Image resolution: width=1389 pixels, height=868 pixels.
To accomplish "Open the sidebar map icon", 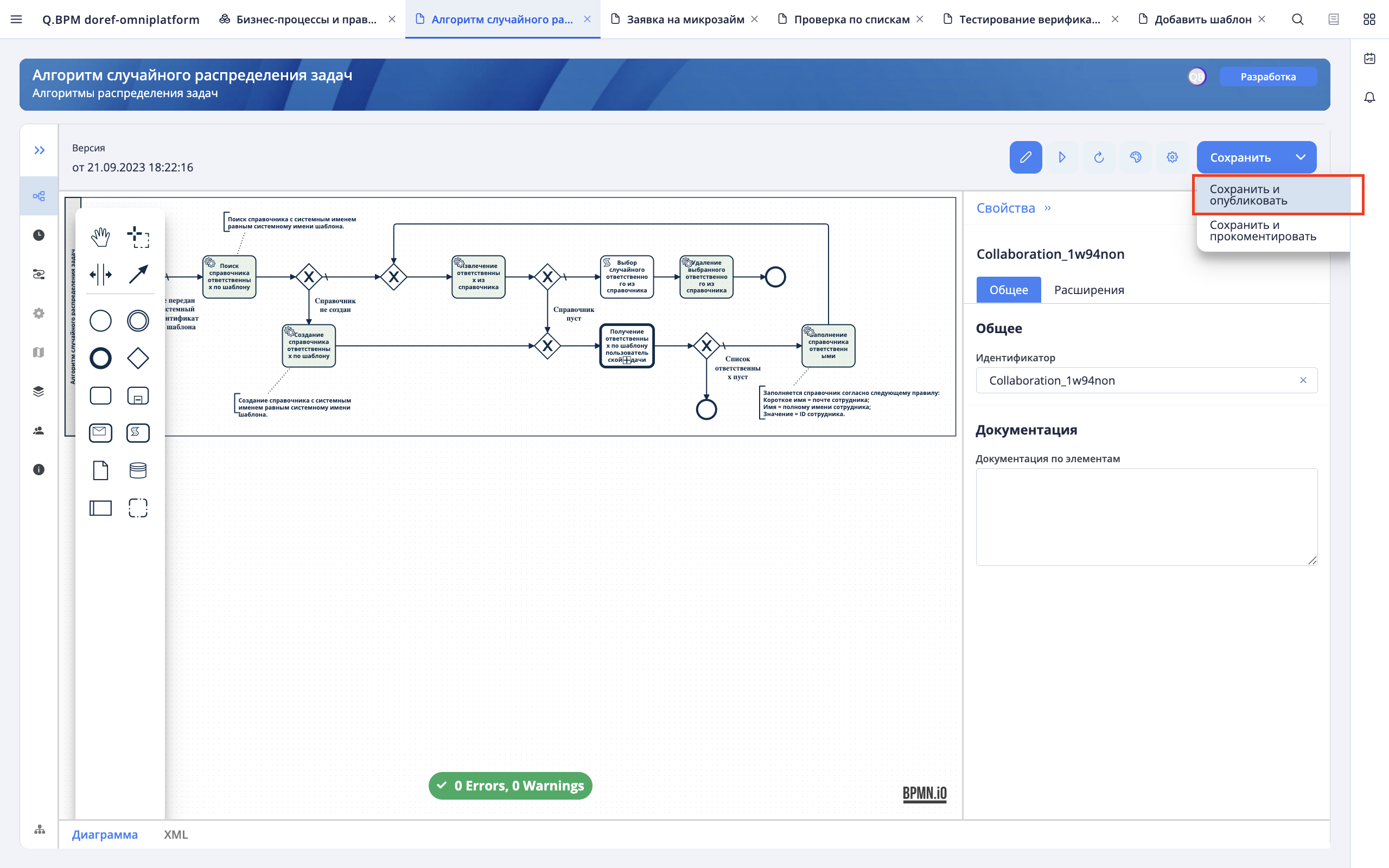I will tap(39, 353).
